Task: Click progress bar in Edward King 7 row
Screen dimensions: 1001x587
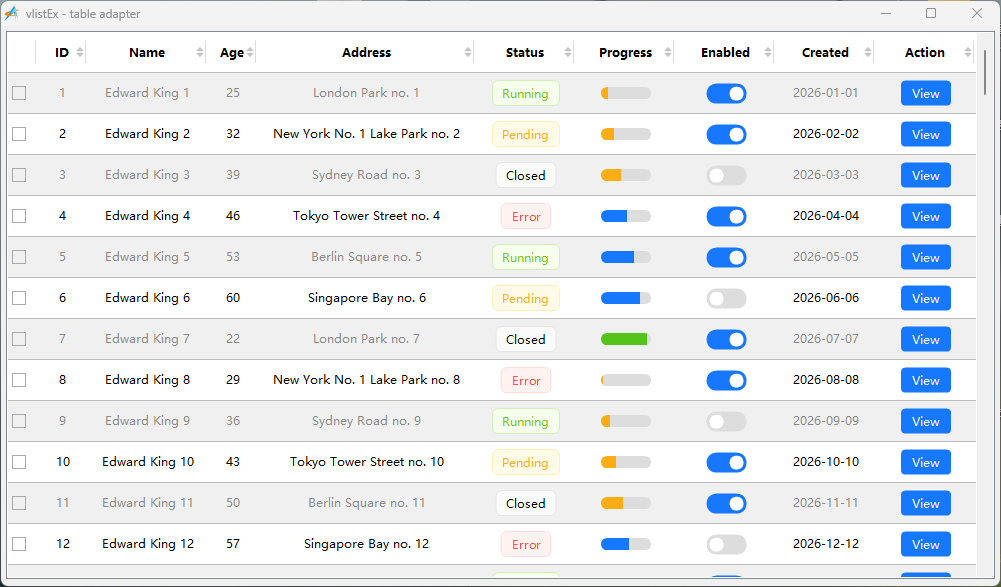Action: click(x=626, y=339)
